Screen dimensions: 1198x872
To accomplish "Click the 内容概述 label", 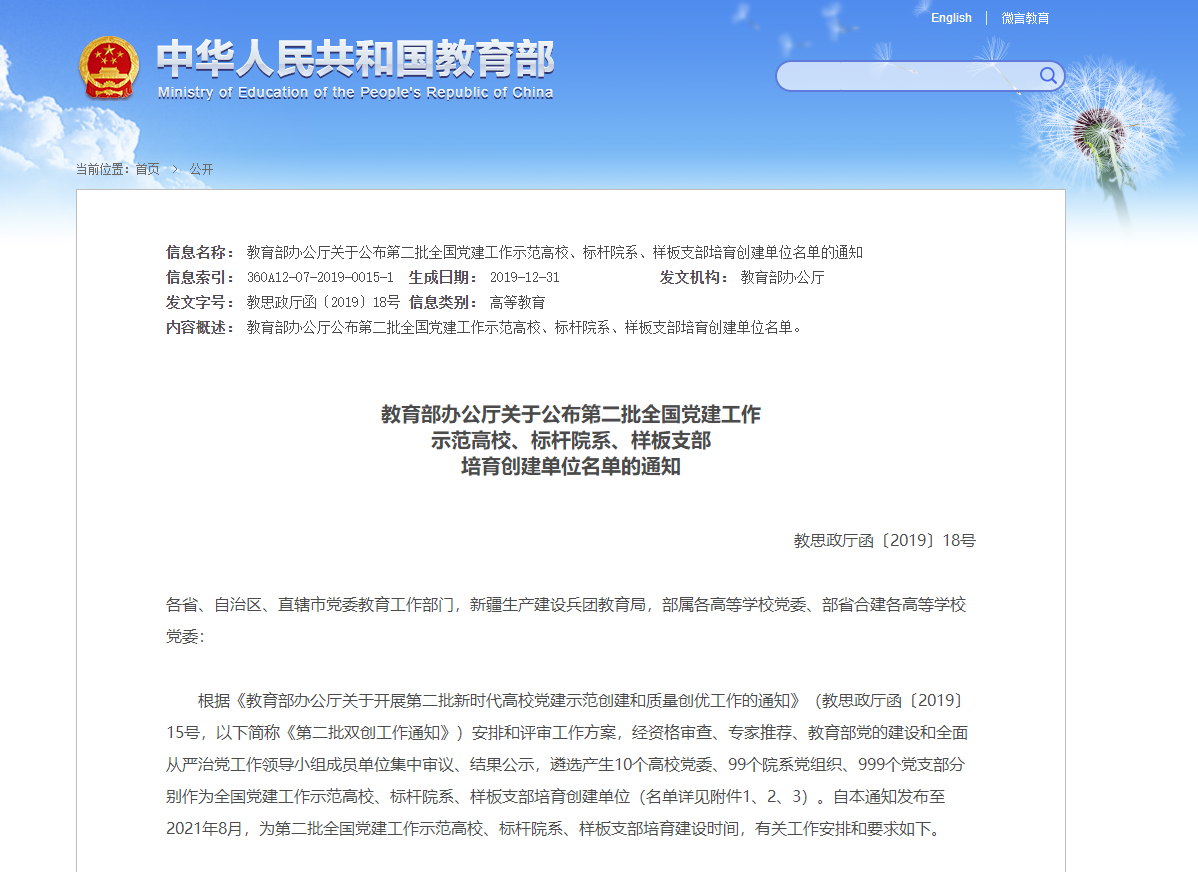I will coord(200,327).
